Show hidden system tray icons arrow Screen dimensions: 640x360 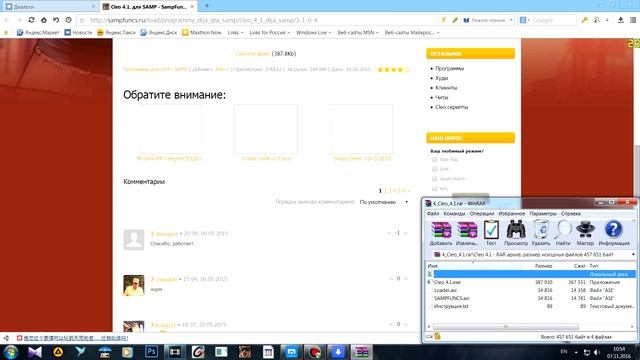[576, 352]
